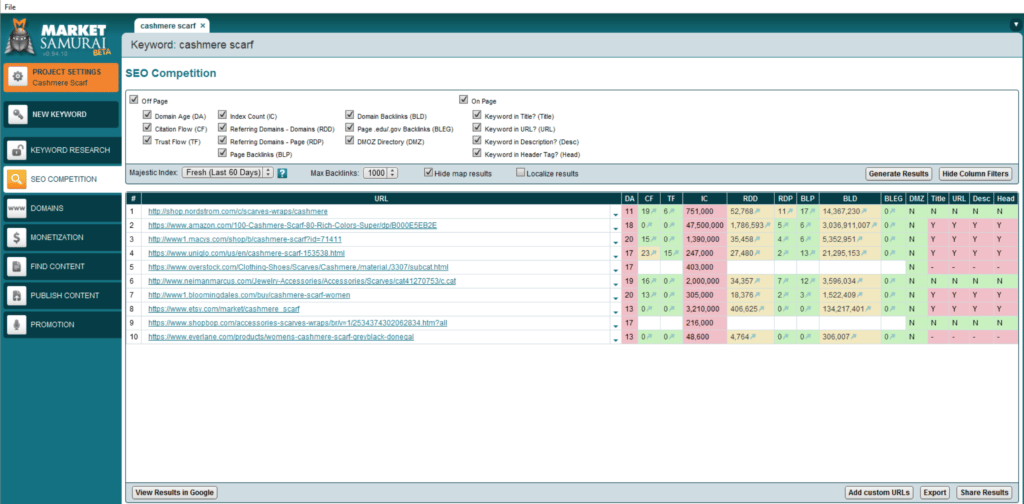The width and height of the screenshot is (1024, 504).
Task: Click arrow icon next to Uniqlo TF value 15
Action: 675,254
